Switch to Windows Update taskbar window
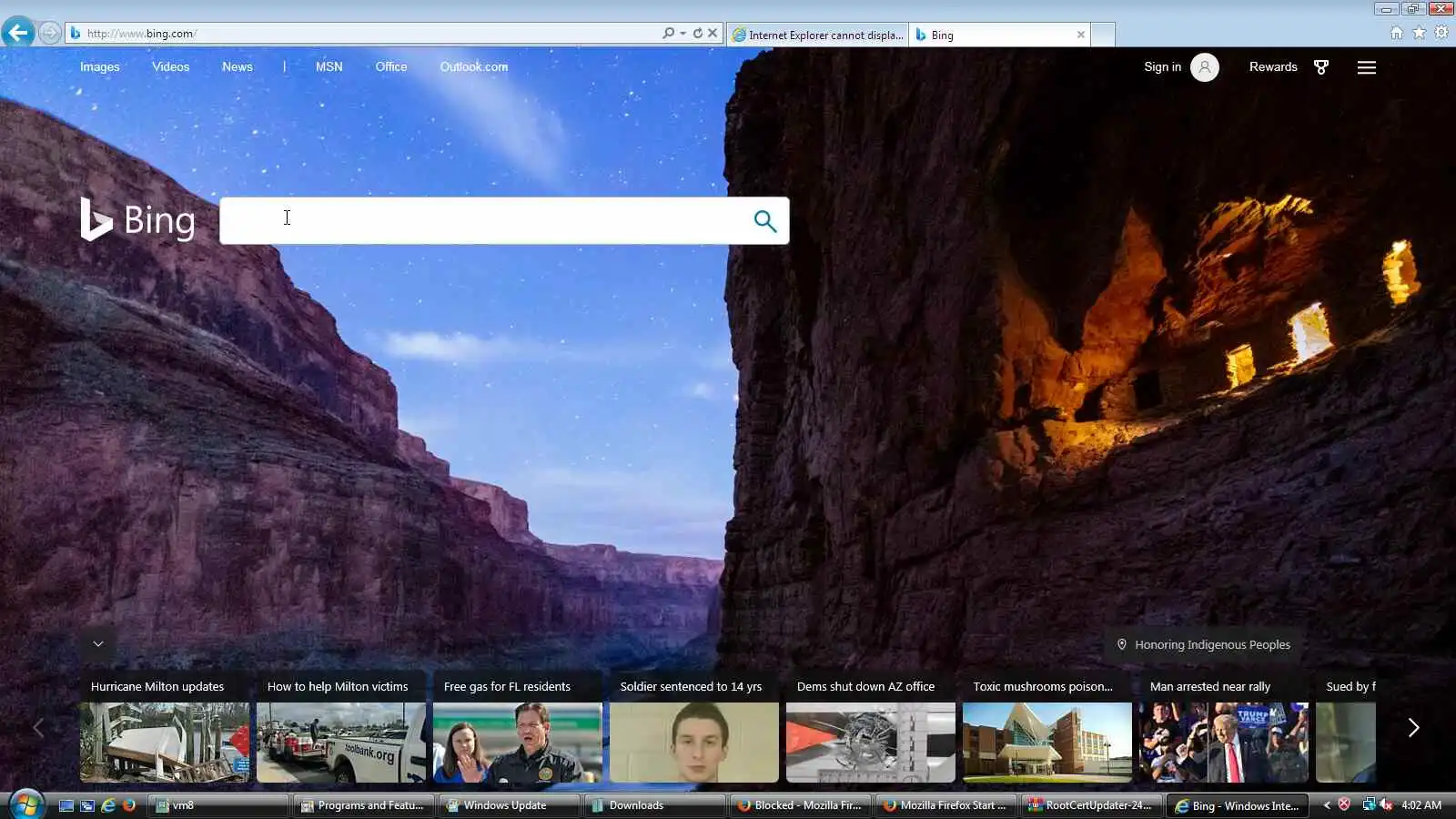Screen dimensions: 1456x819 (x=509, y=805)
